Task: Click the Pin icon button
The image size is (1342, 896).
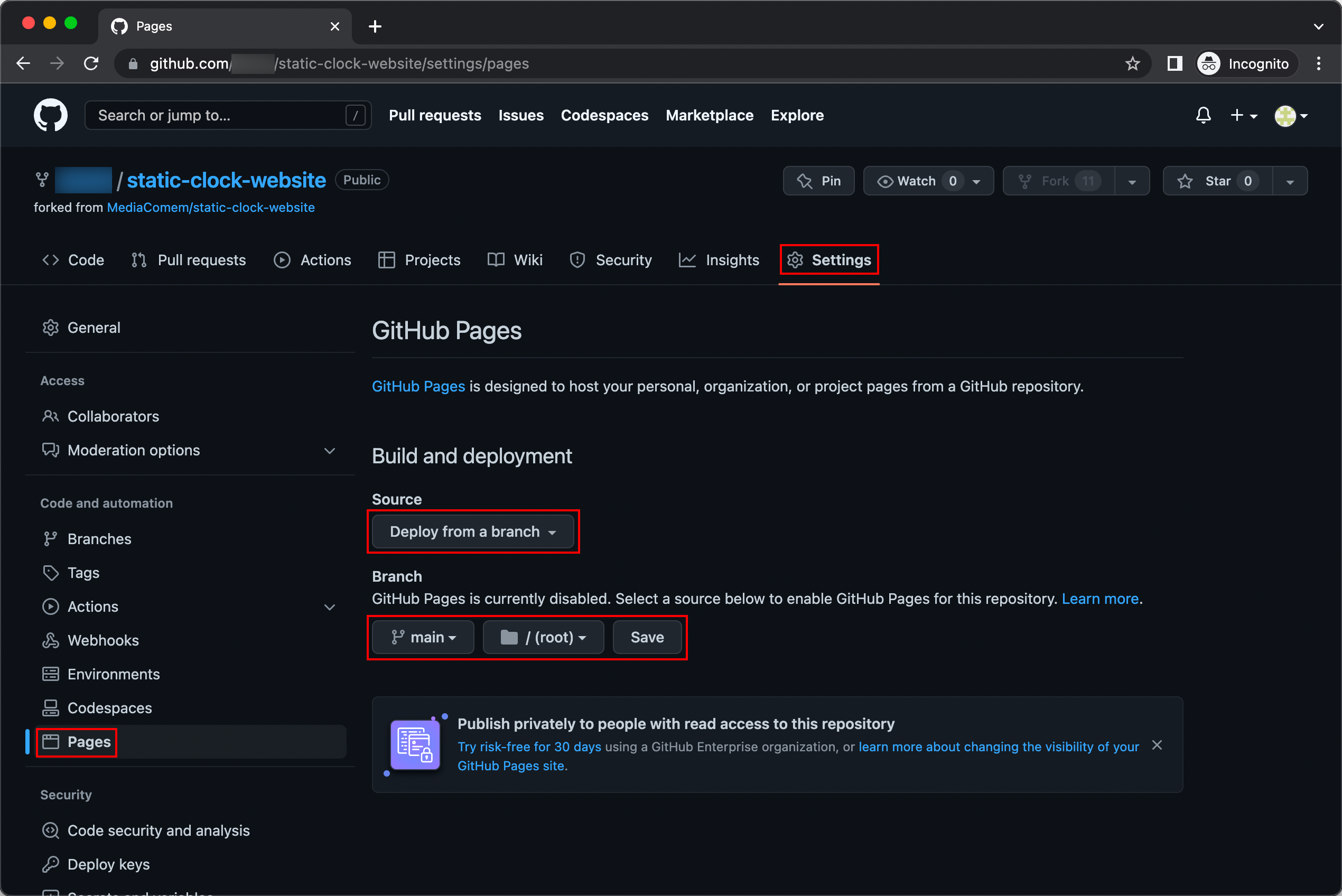Action: tap(805, 181)
